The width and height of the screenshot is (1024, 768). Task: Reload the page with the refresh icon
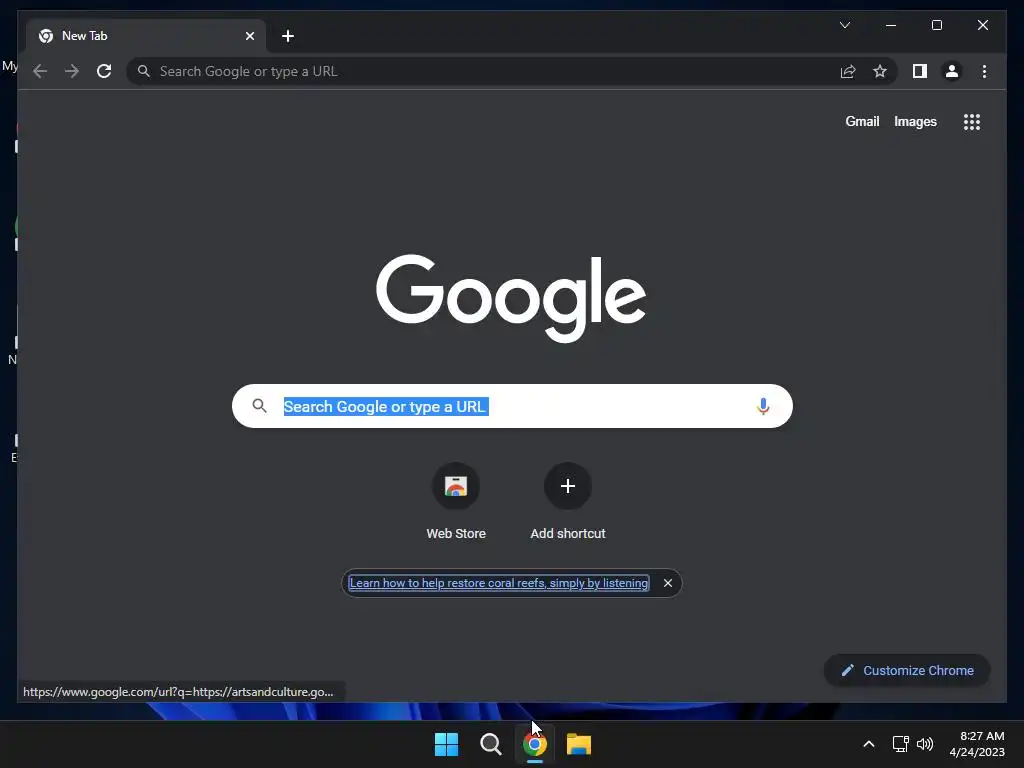104,71
